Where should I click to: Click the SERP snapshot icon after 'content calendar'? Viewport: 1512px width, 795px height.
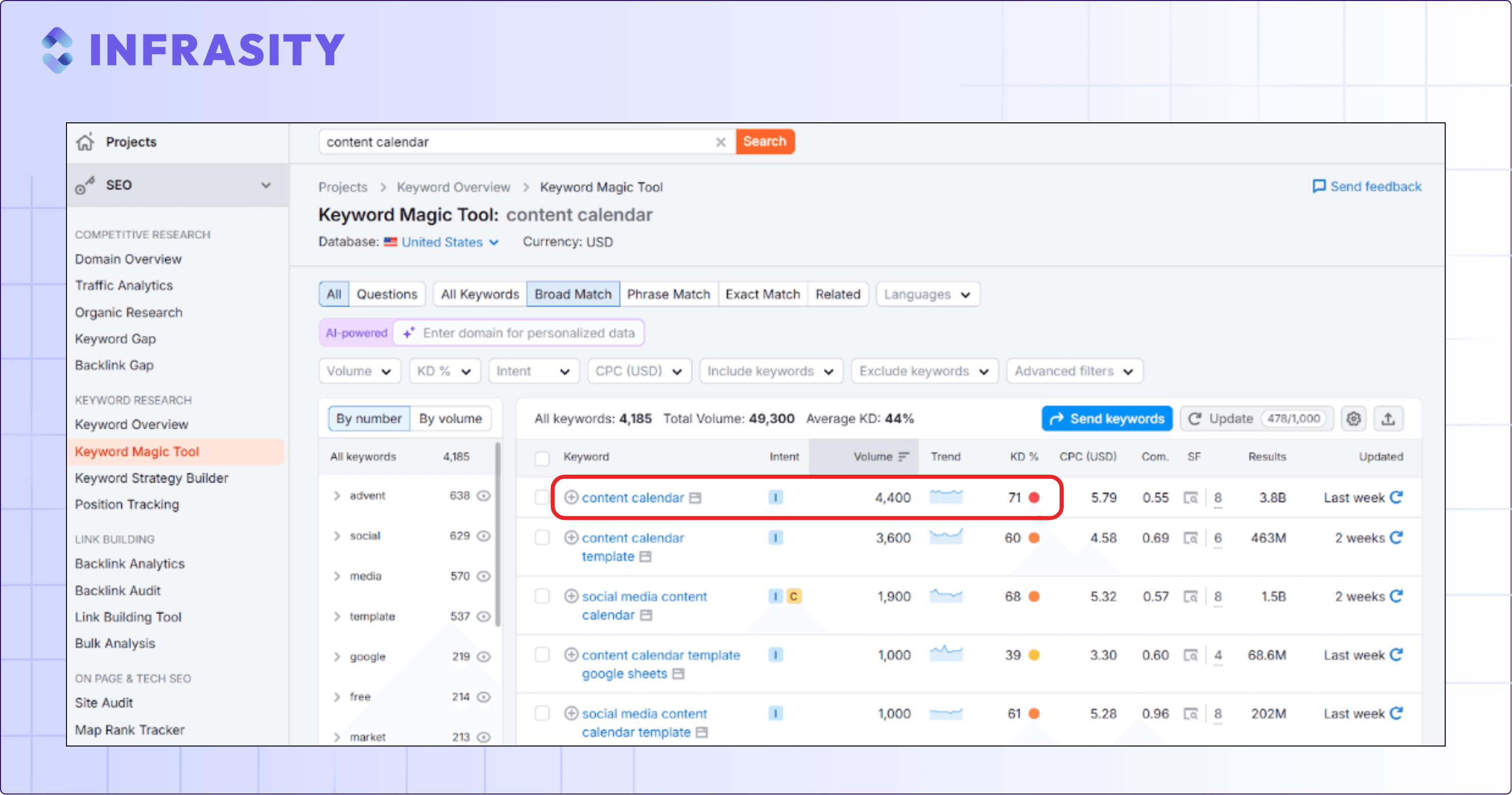pos(696,498)
